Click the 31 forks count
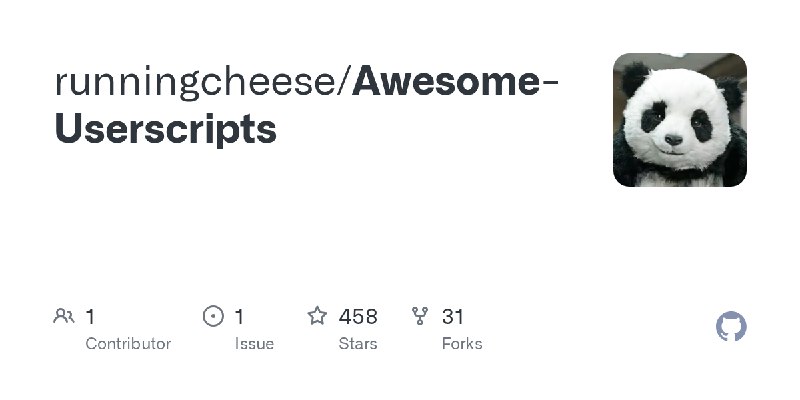800x400 pixels. pyautogui.click(x=453, y=317)
